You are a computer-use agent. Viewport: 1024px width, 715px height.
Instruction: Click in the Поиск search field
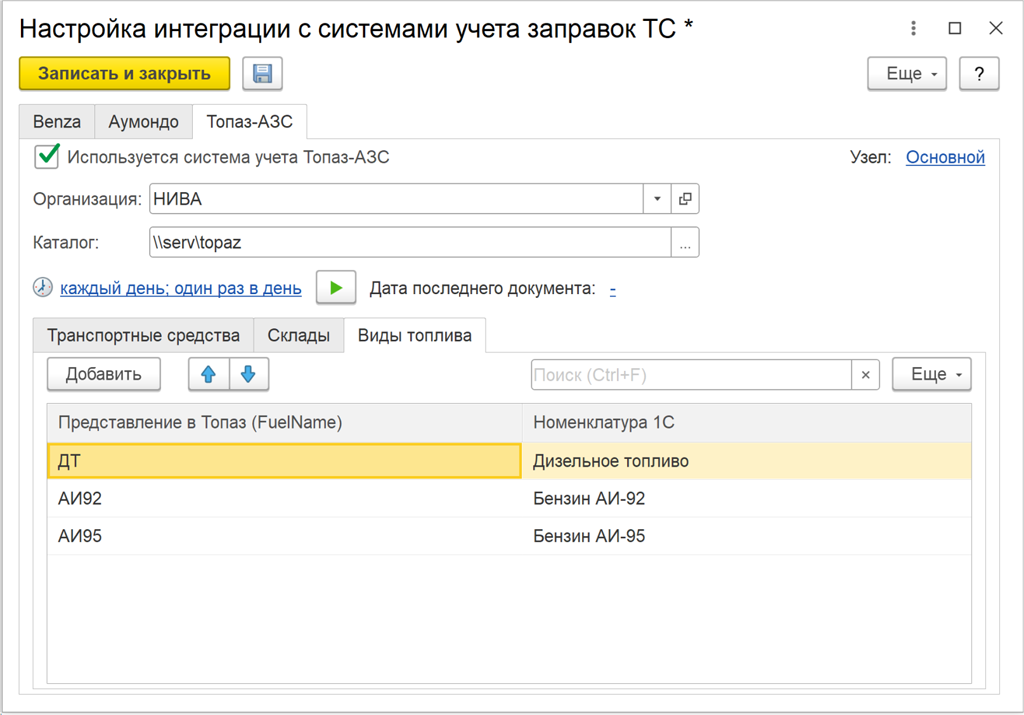click(690, 375)
